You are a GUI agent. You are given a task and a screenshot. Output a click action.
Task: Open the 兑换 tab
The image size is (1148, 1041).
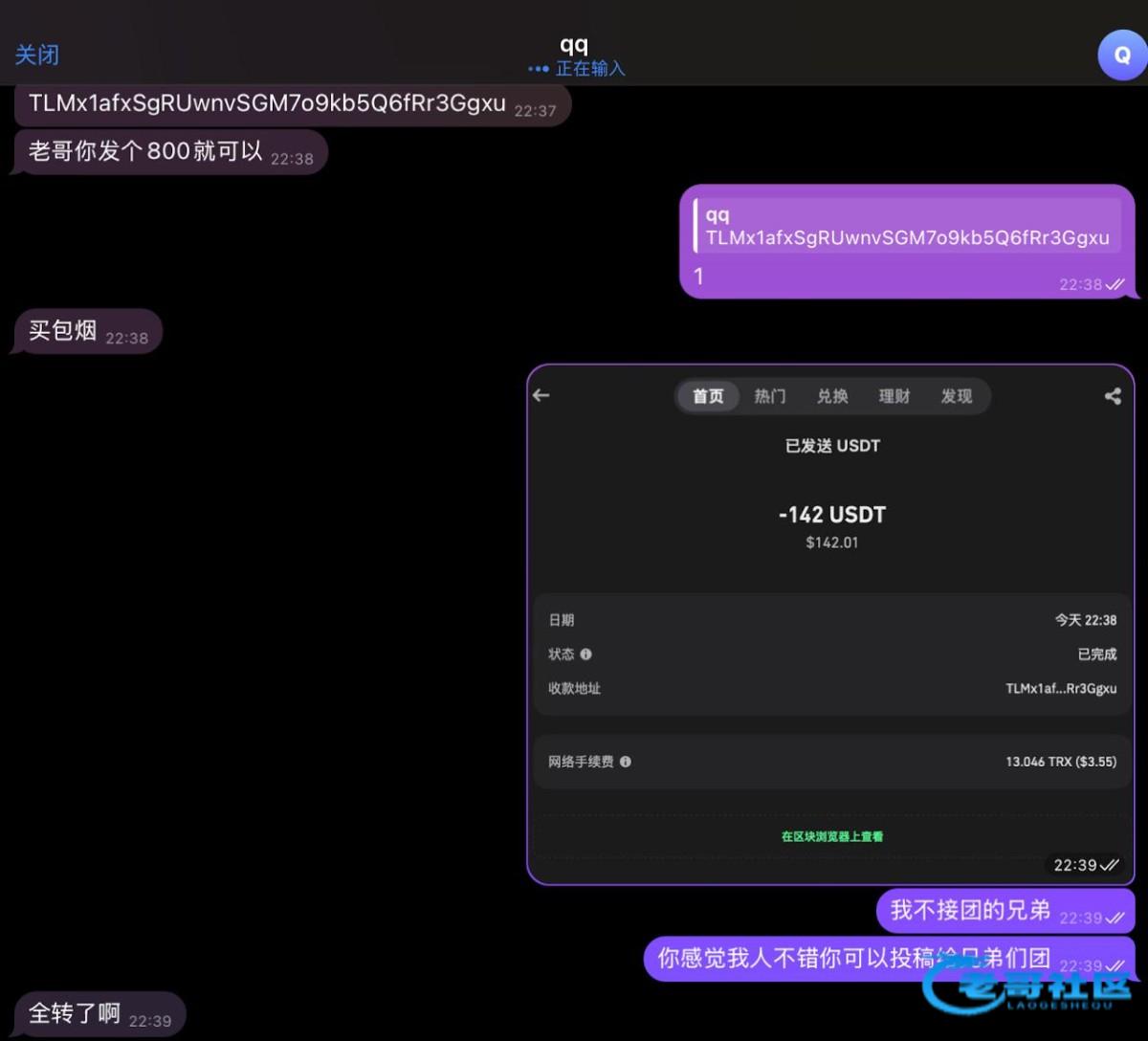[x=832, y=396]
